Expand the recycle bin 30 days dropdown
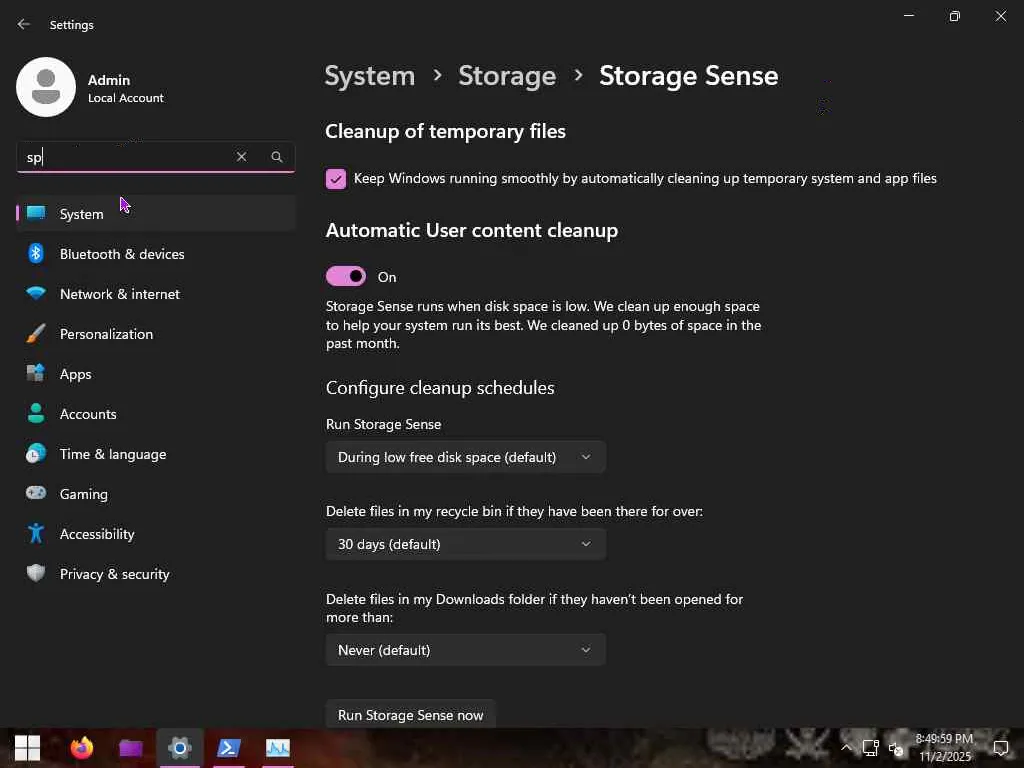This screenshot has width=1024, height=768. click(465, 544)
